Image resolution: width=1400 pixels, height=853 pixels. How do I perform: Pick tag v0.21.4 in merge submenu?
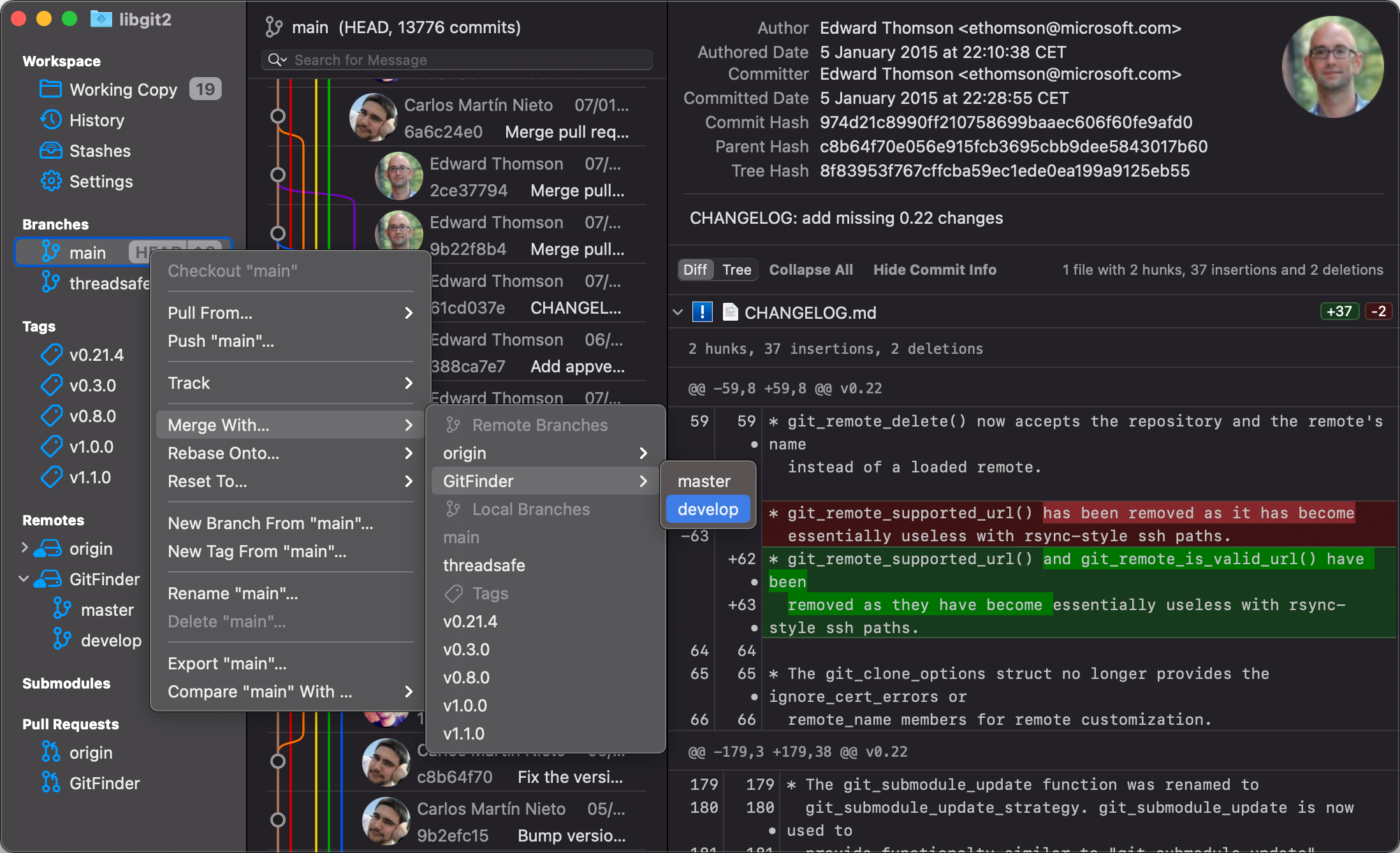click(545, 621)
